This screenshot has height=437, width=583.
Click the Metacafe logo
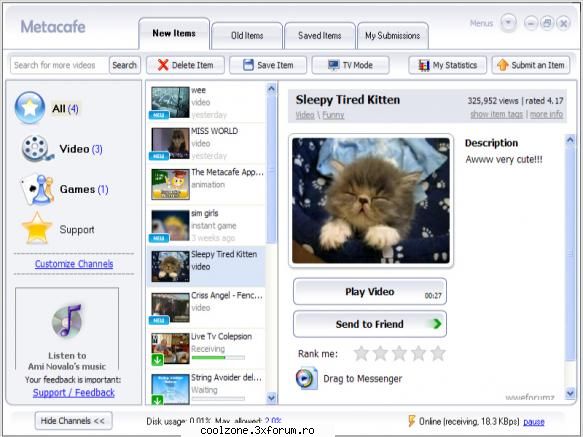click(53, 27)
